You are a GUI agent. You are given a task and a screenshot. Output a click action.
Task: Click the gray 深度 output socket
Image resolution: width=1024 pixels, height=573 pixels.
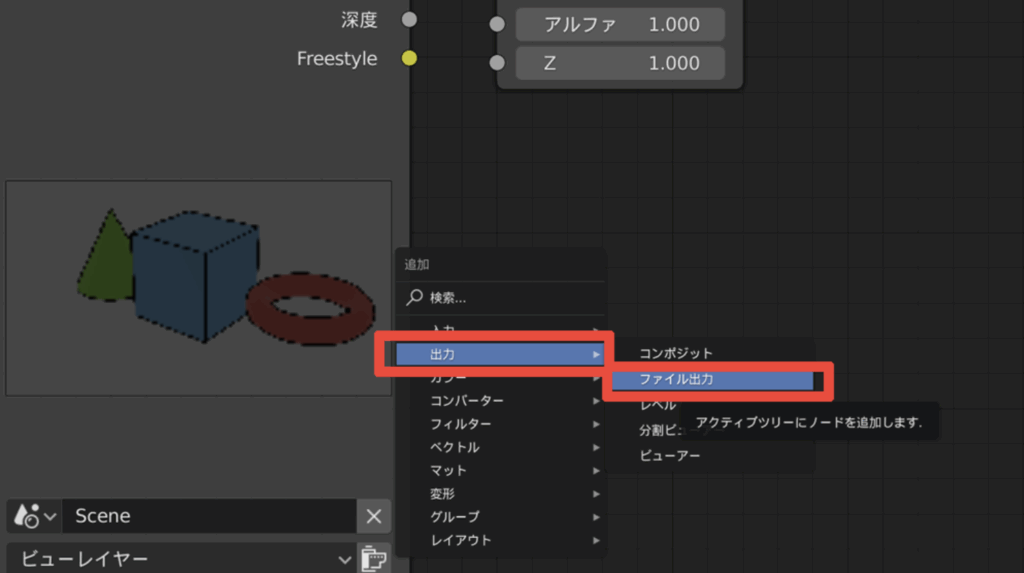[409, 19]
